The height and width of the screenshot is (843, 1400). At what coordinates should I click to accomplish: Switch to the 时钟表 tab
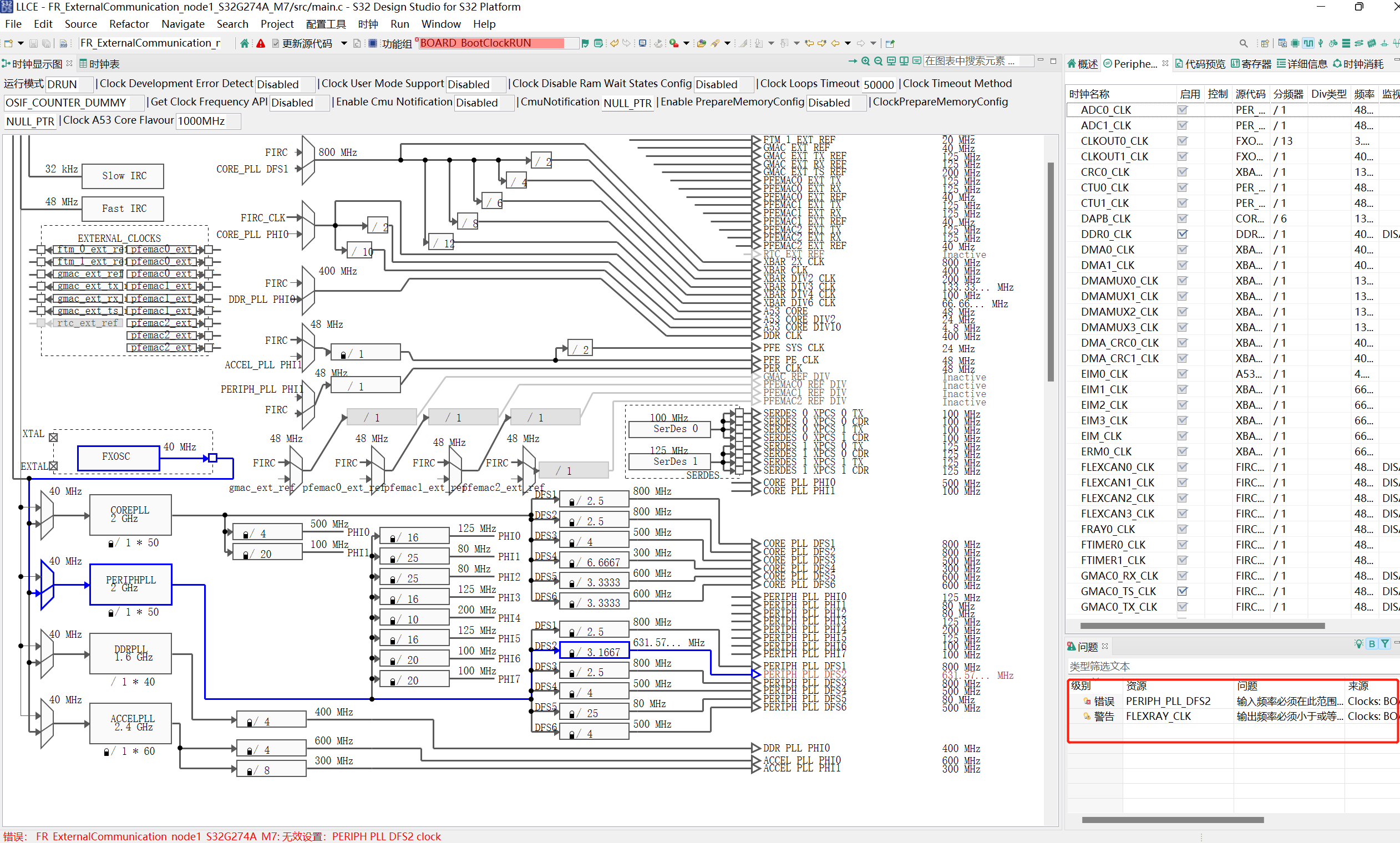(x=101, y=63)
